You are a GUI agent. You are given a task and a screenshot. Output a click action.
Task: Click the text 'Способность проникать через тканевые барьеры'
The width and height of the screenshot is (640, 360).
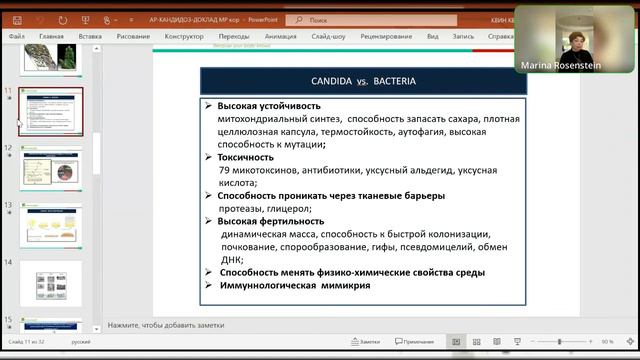pos(331,196)
